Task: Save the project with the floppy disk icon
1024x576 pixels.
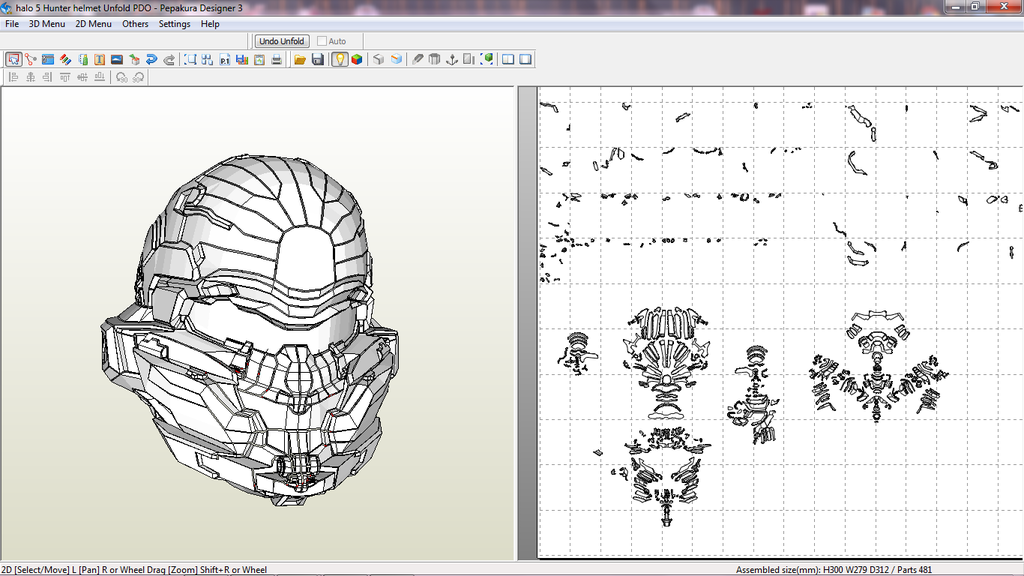Action: coord(317,59)
